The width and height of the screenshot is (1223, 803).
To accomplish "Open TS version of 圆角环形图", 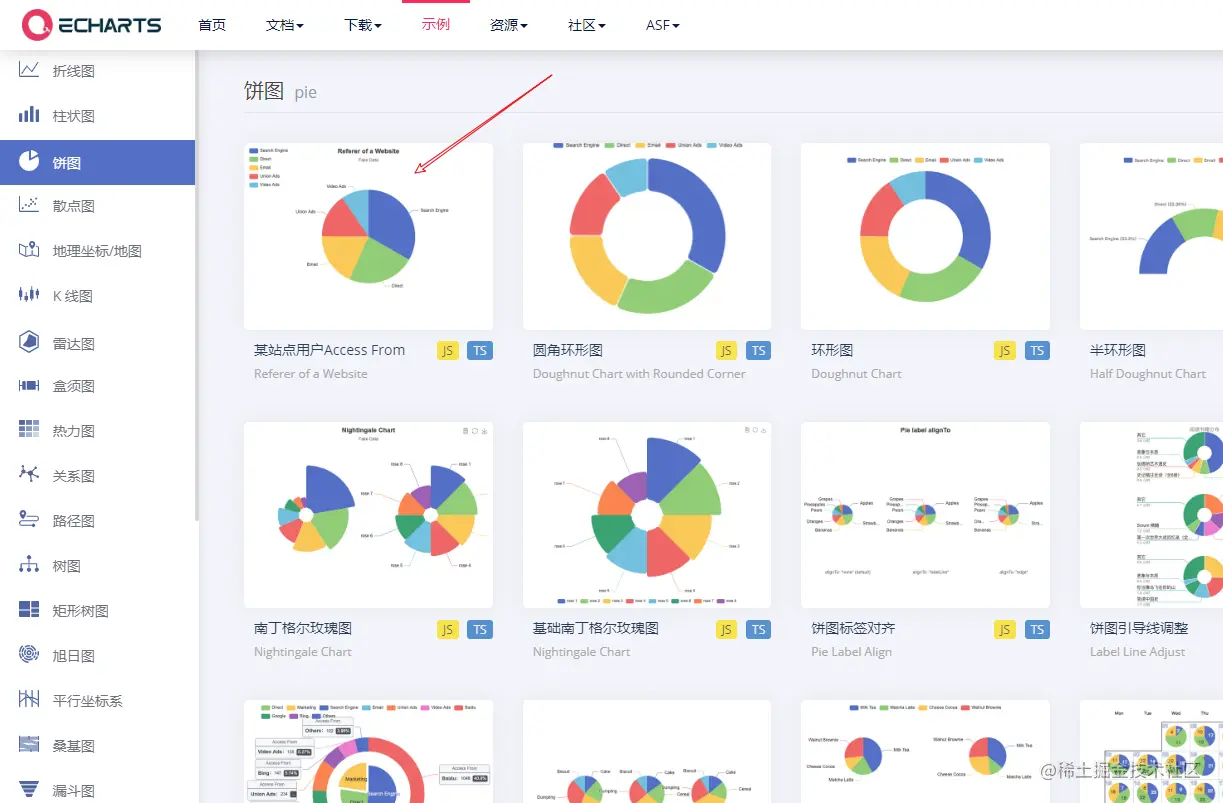I will pos(759,350).
